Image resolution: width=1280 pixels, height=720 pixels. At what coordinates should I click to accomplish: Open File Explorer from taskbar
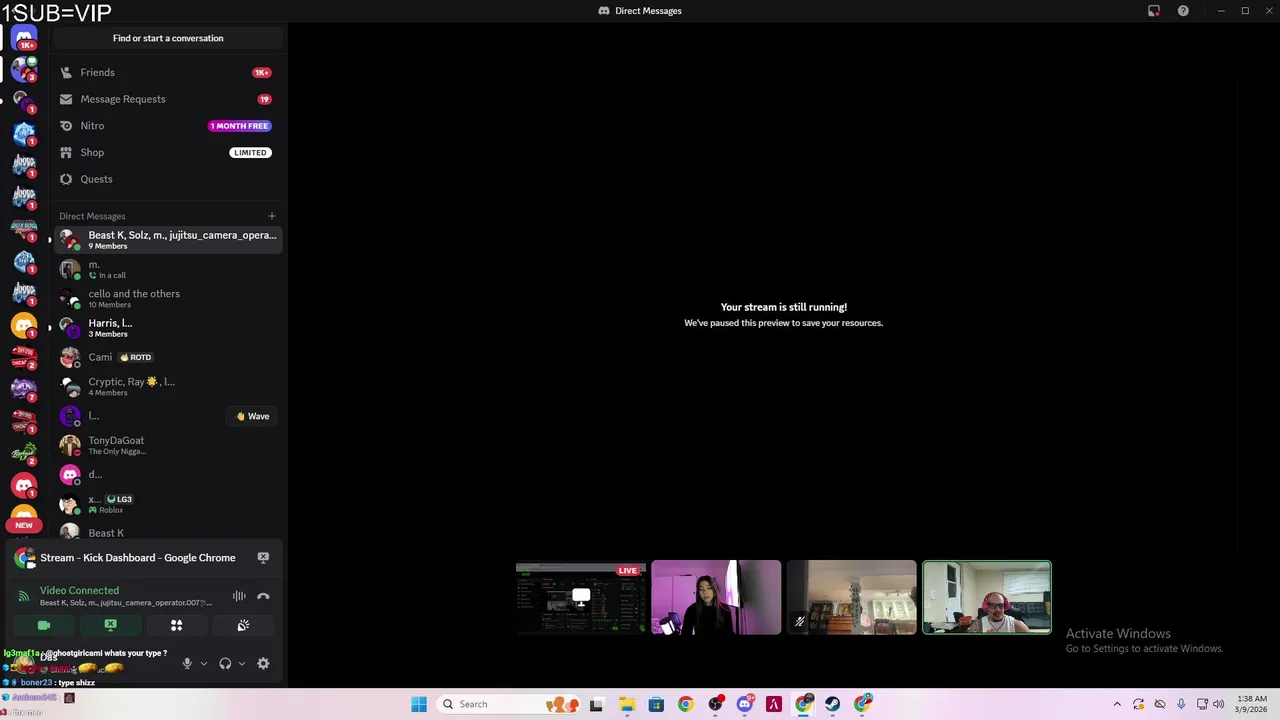[x=627, y=704]
